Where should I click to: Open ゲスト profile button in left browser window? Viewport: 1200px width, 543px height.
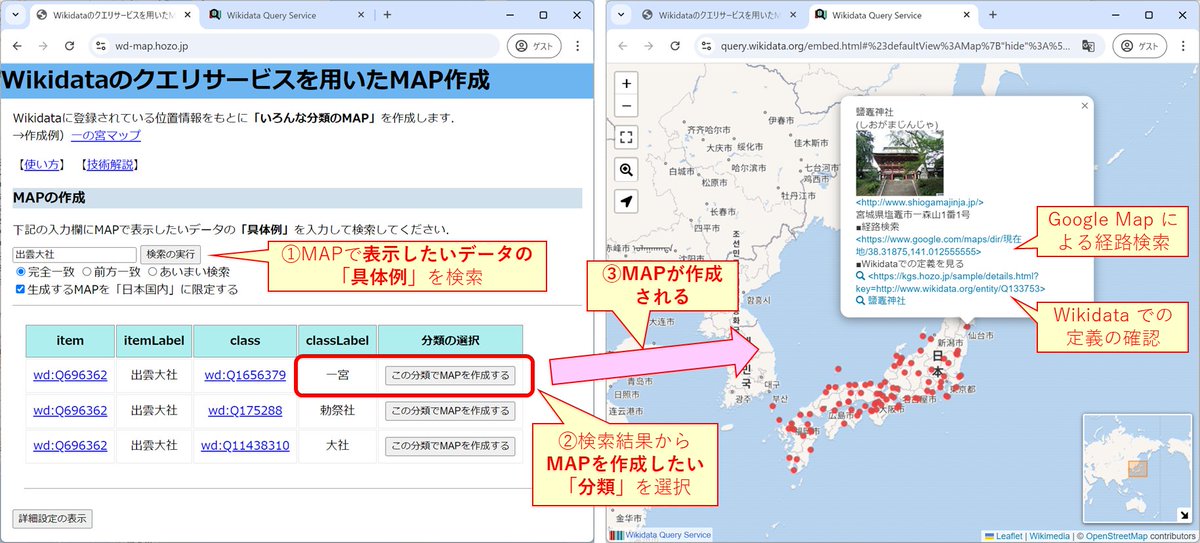coord(534,46)
